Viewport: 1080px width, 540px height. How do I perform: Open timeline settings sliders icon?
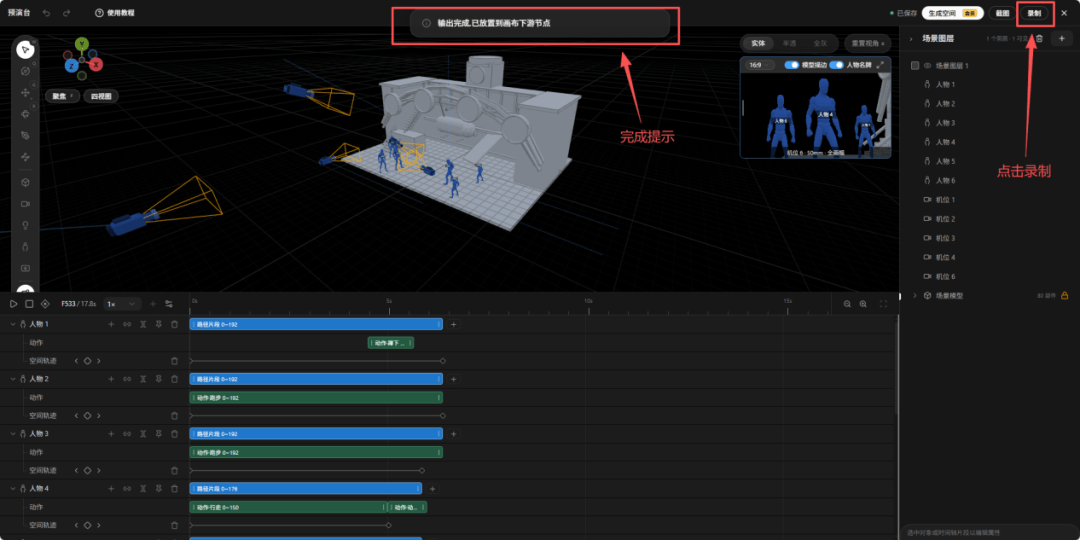(169, 304)
